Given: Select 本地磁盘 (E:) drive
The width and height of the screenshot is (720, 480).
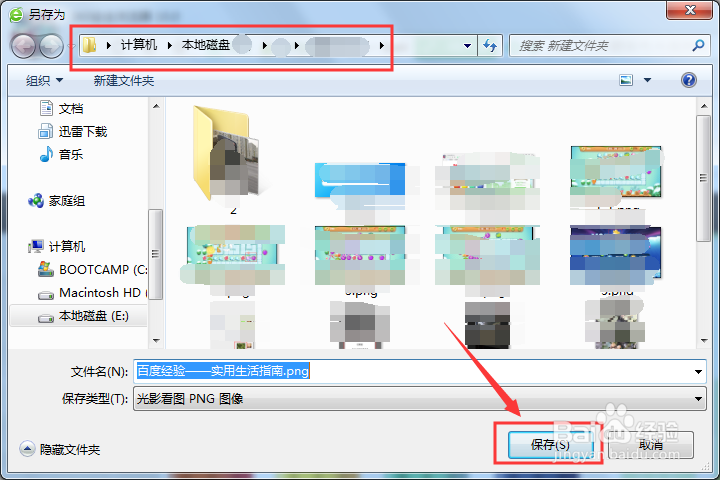Looking at the screenshot, I should [x=94, y=316].
